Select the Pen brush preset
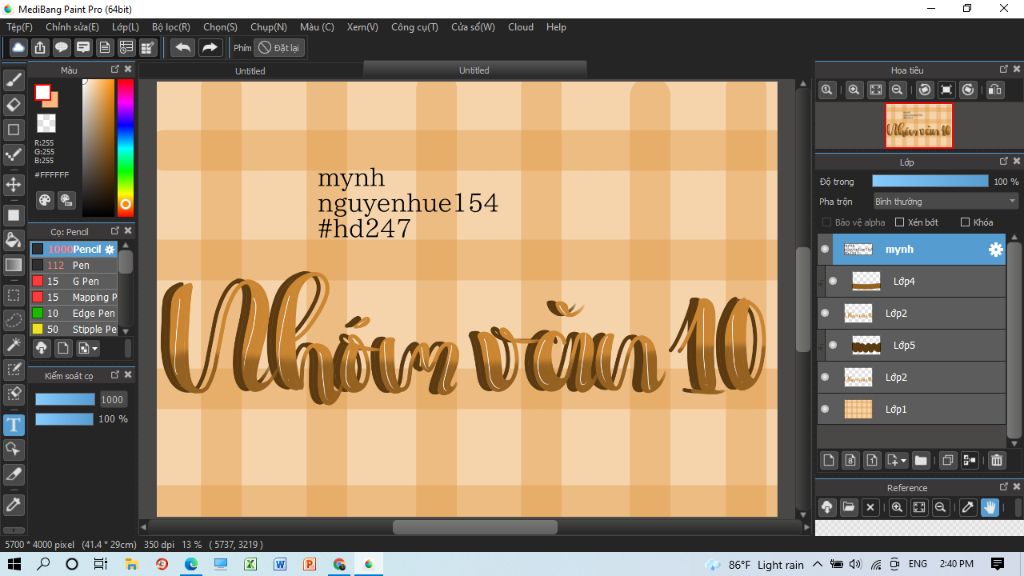 [74, 265]
